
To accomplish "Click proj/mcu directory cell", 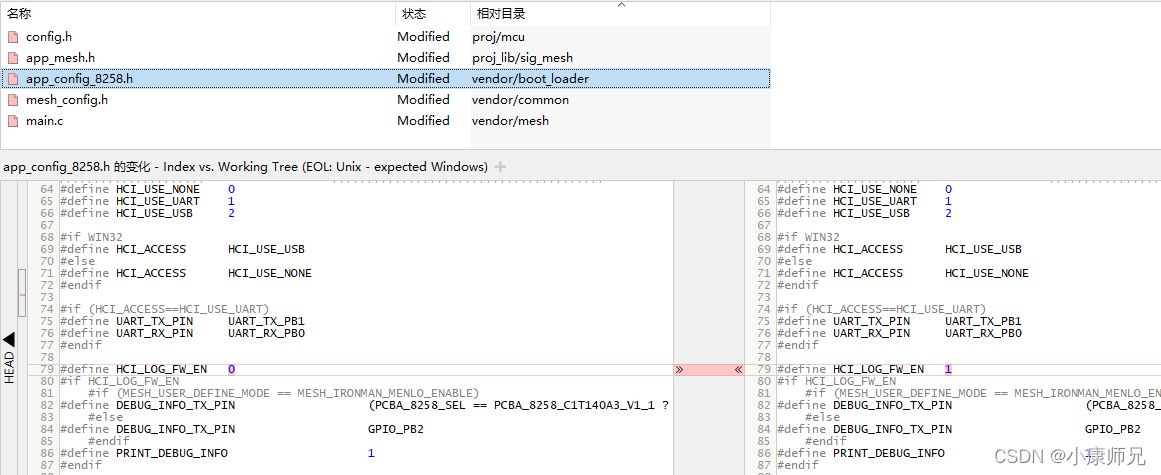I will [x=498, y=36].
